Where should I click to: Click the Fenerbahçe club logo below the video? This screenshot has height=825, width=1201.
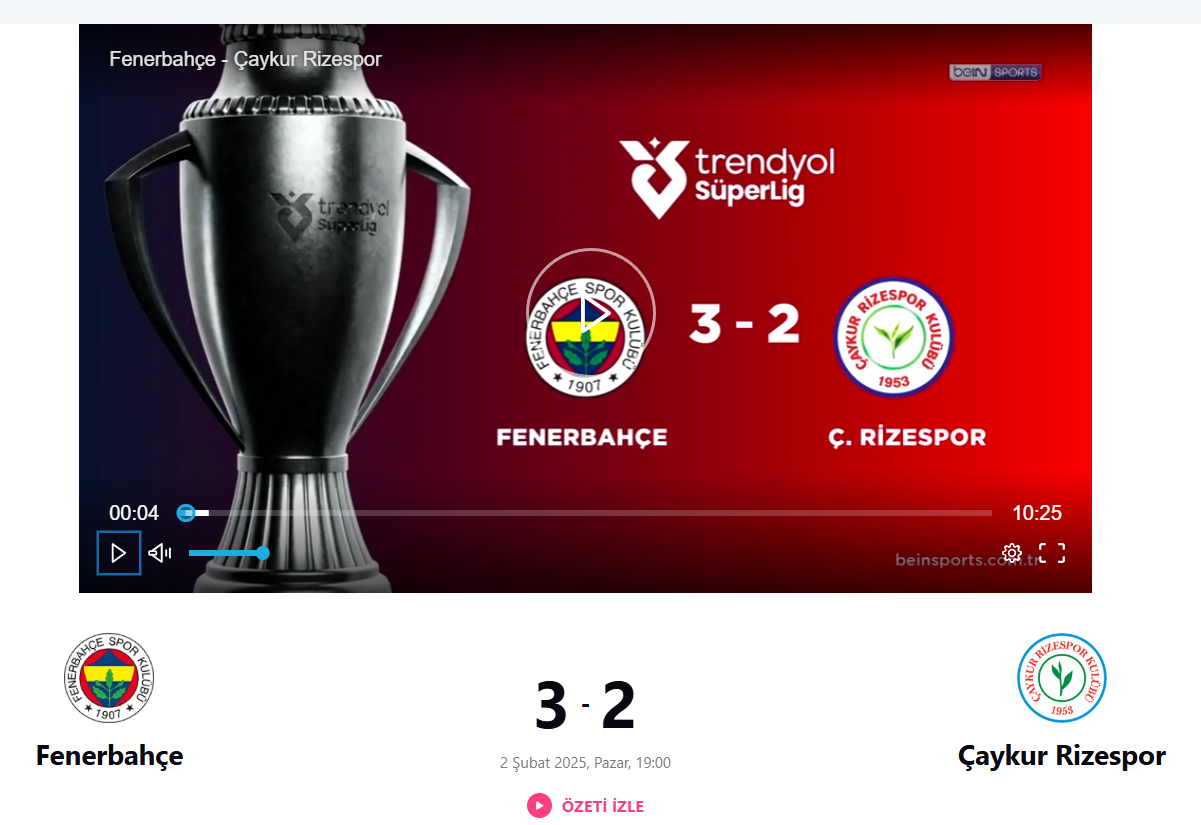click(110, 678)
